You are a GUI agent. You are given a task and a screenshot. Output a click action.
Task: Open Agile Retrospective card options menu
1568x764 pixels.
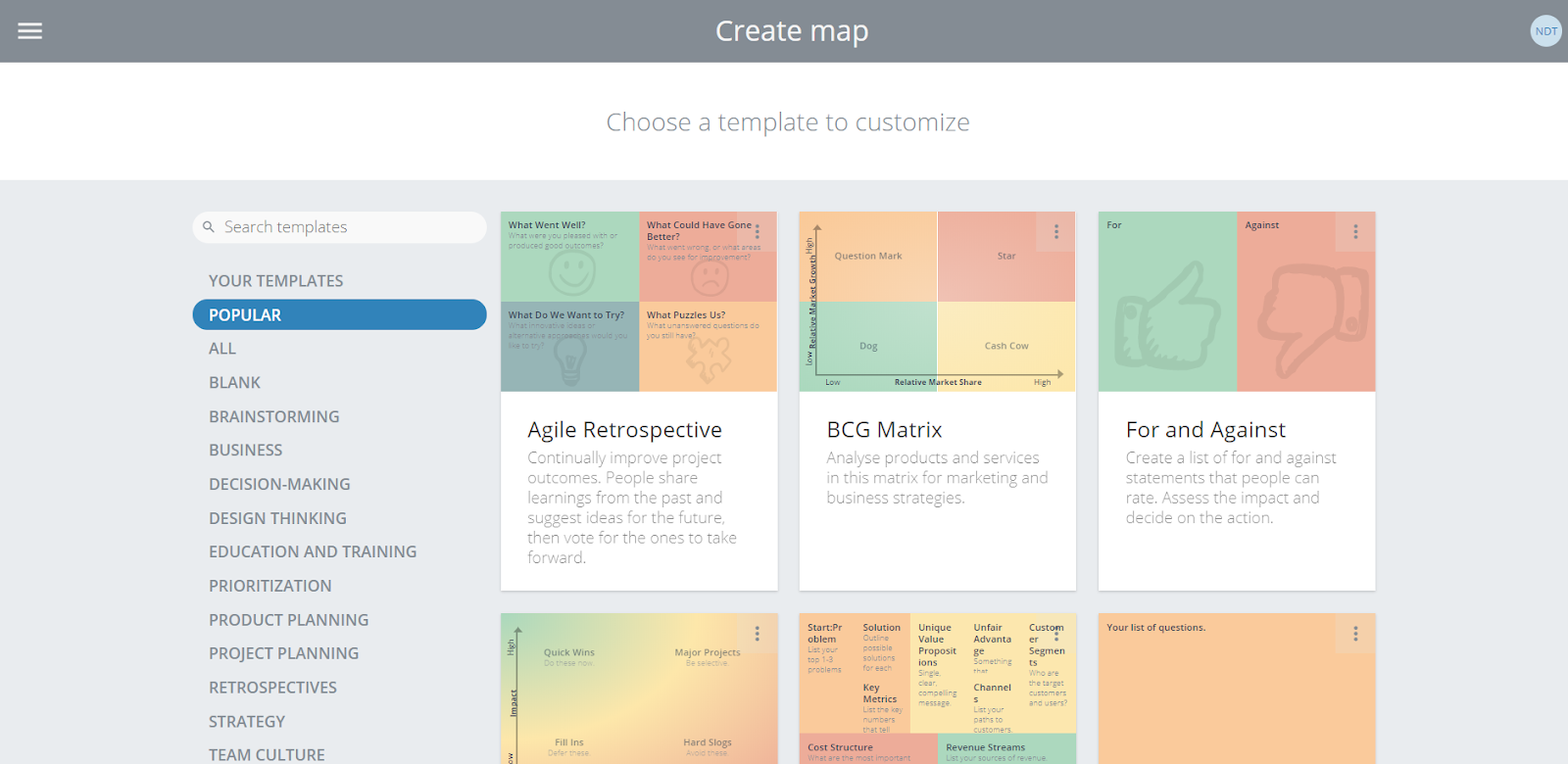point(758,232)
